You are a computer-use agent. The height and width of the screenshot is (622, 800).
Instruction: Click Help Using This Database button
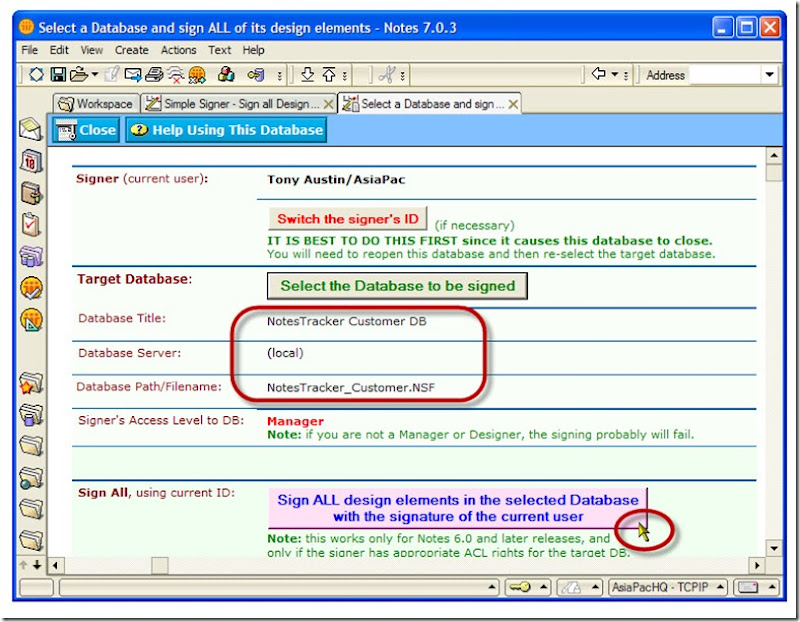[x=226, y=130]
